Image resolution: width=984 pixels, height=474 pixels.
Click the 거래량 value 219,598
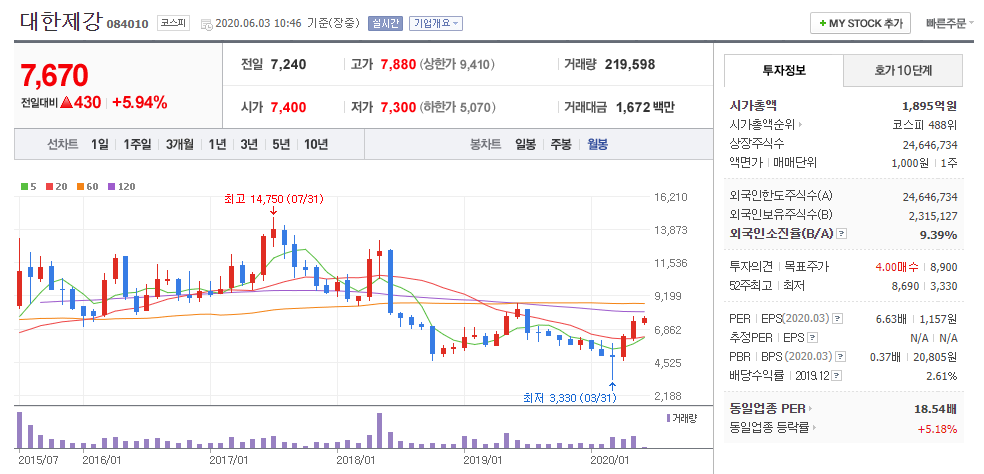(x=630, y=64)
